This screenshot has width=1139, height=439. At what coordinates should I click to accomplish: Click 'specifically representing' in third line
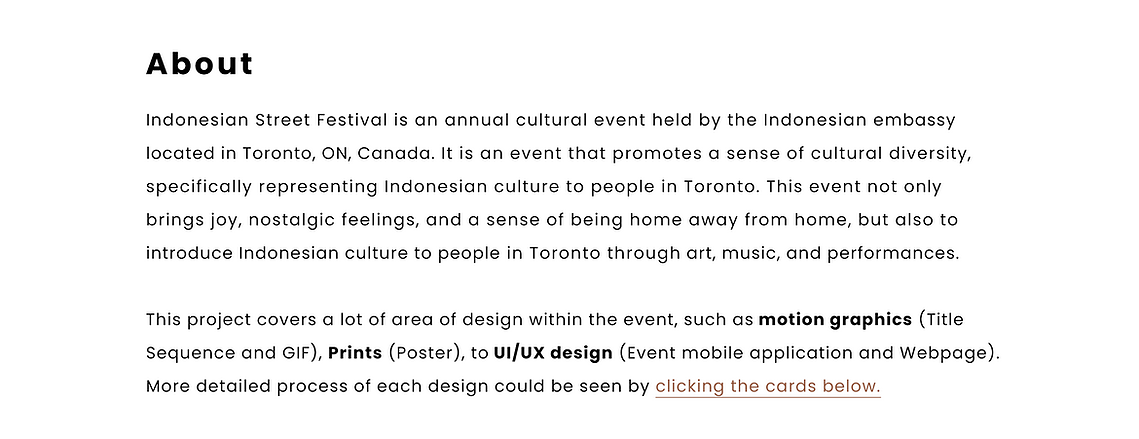262,187
